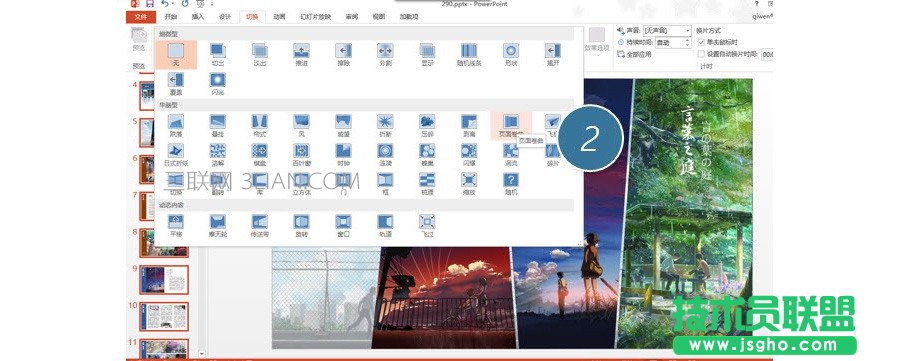
Task: Select the 窗口 (Window) transition
Action: click(343, 226)
